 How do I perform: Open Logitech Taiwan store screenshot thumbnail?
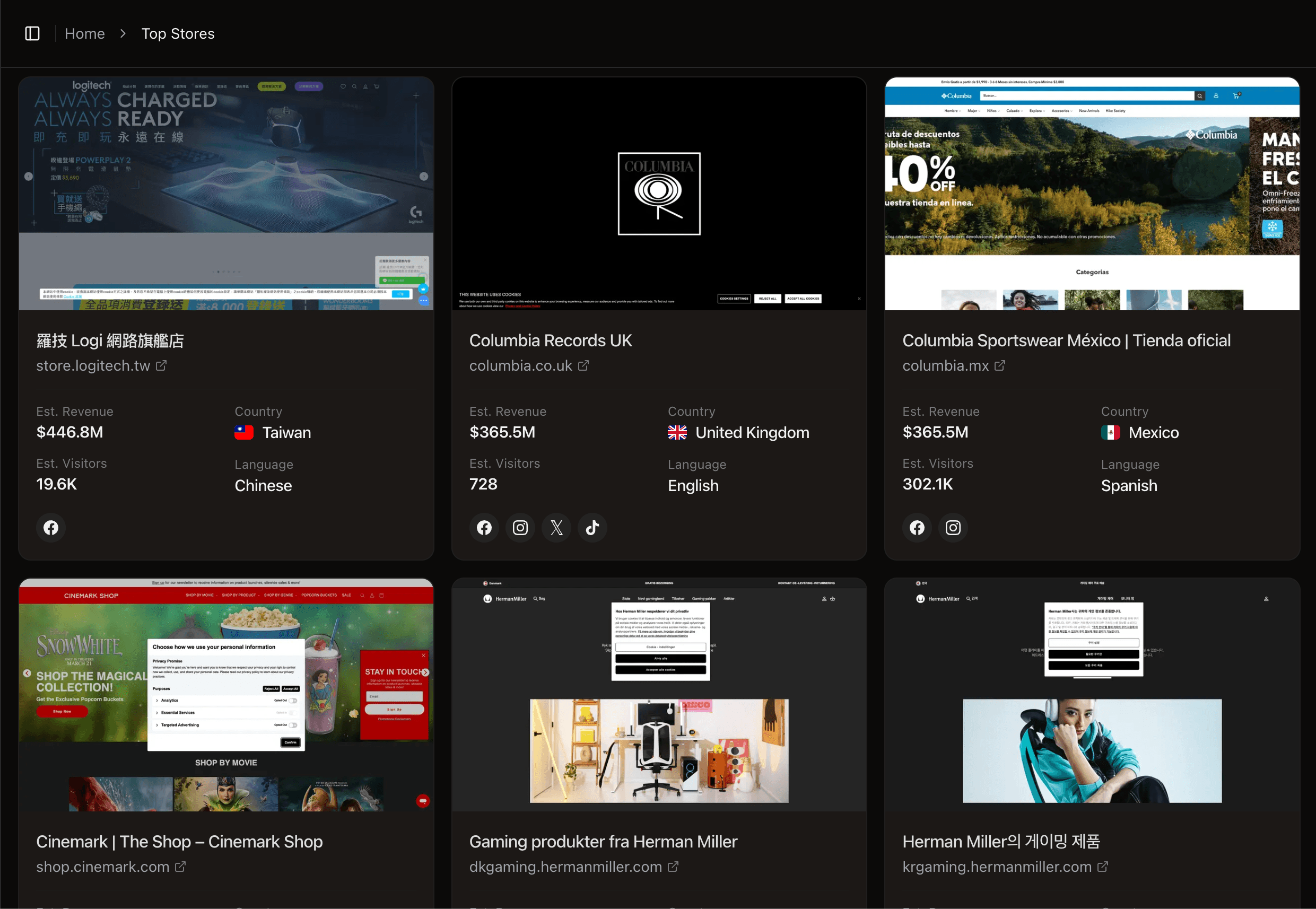[226, 194]
